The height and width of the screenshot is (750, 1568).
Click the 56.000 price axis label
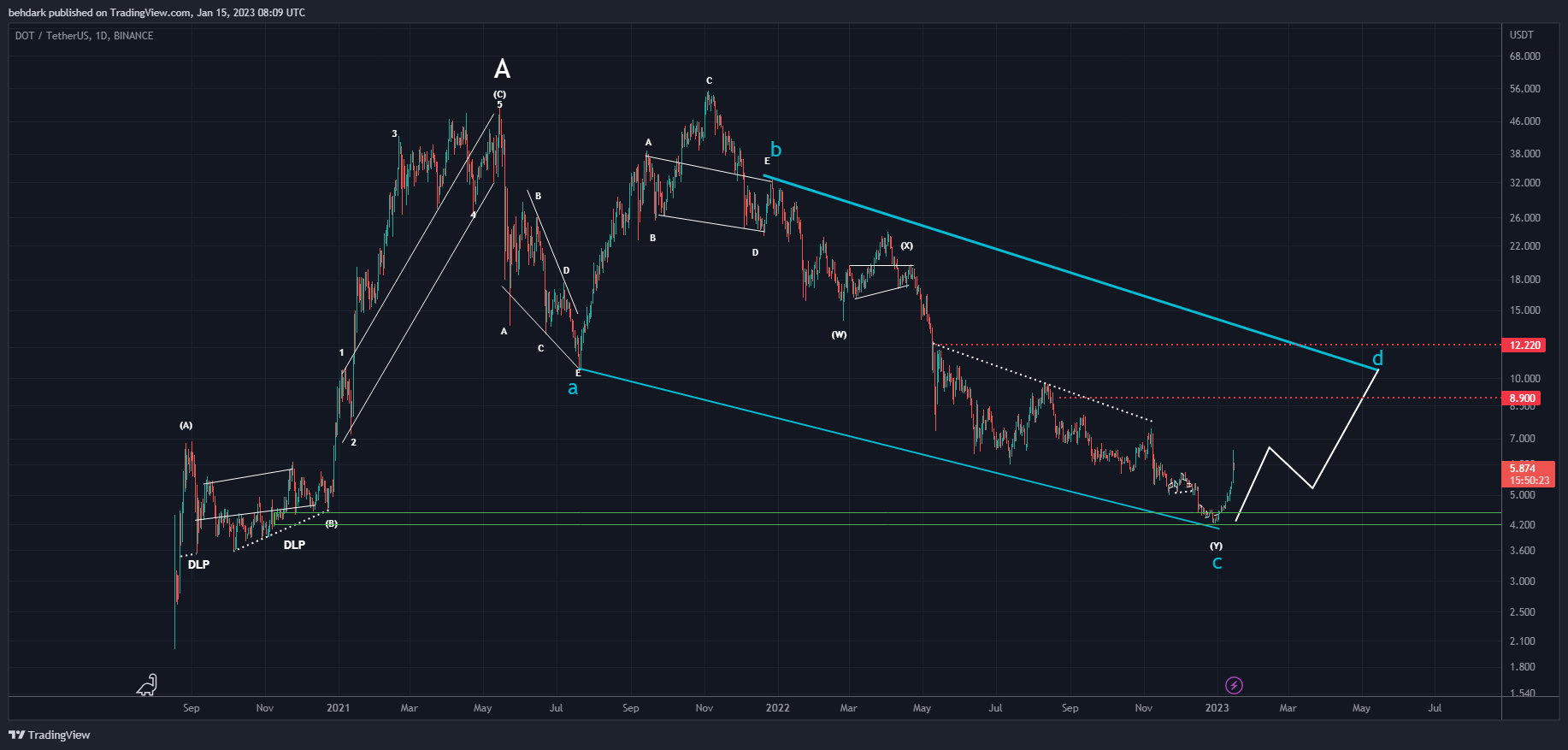click(1525, 89)
